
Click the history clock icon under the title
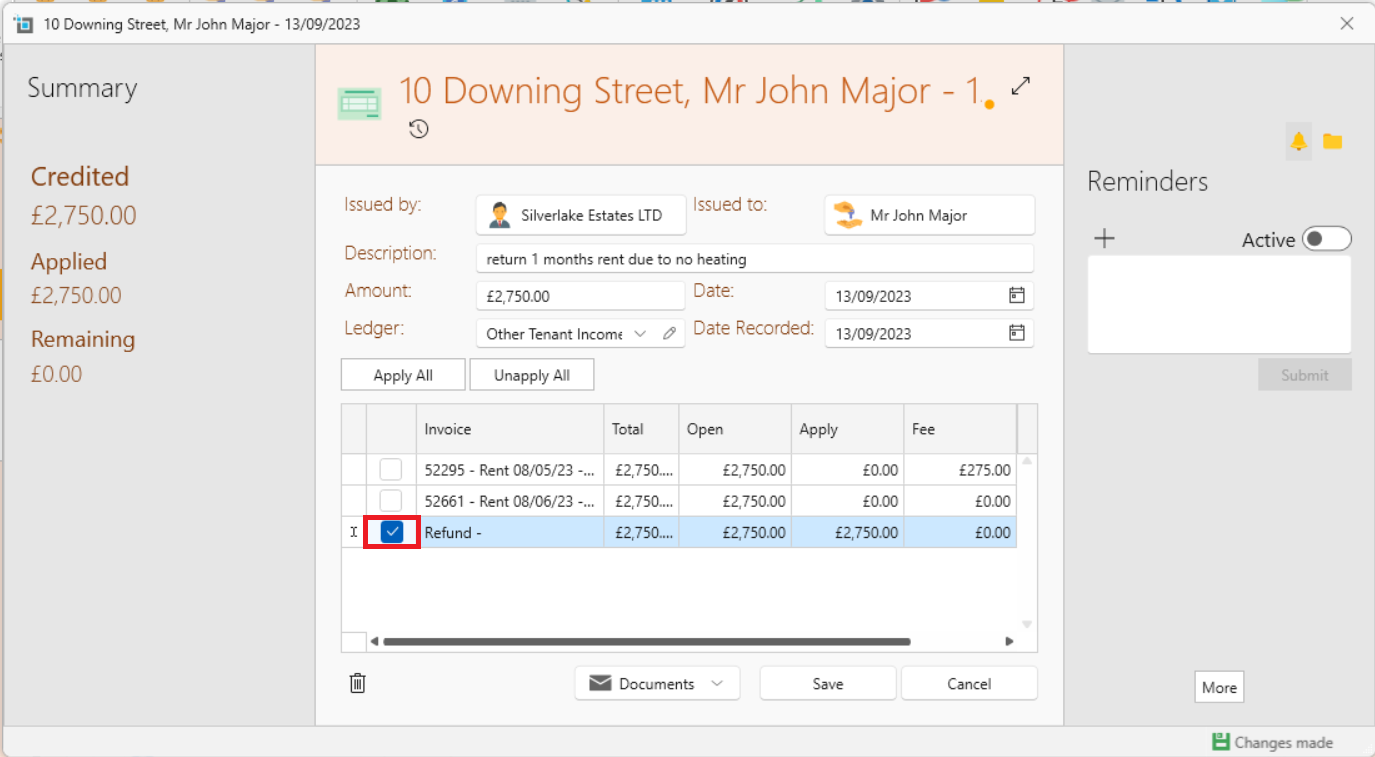[x=419, y=129]
